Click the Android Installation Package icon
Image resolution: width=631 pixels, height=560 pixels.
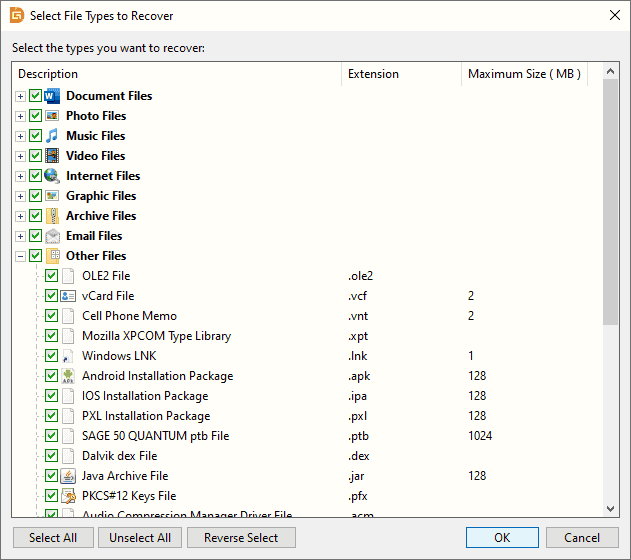68,376
